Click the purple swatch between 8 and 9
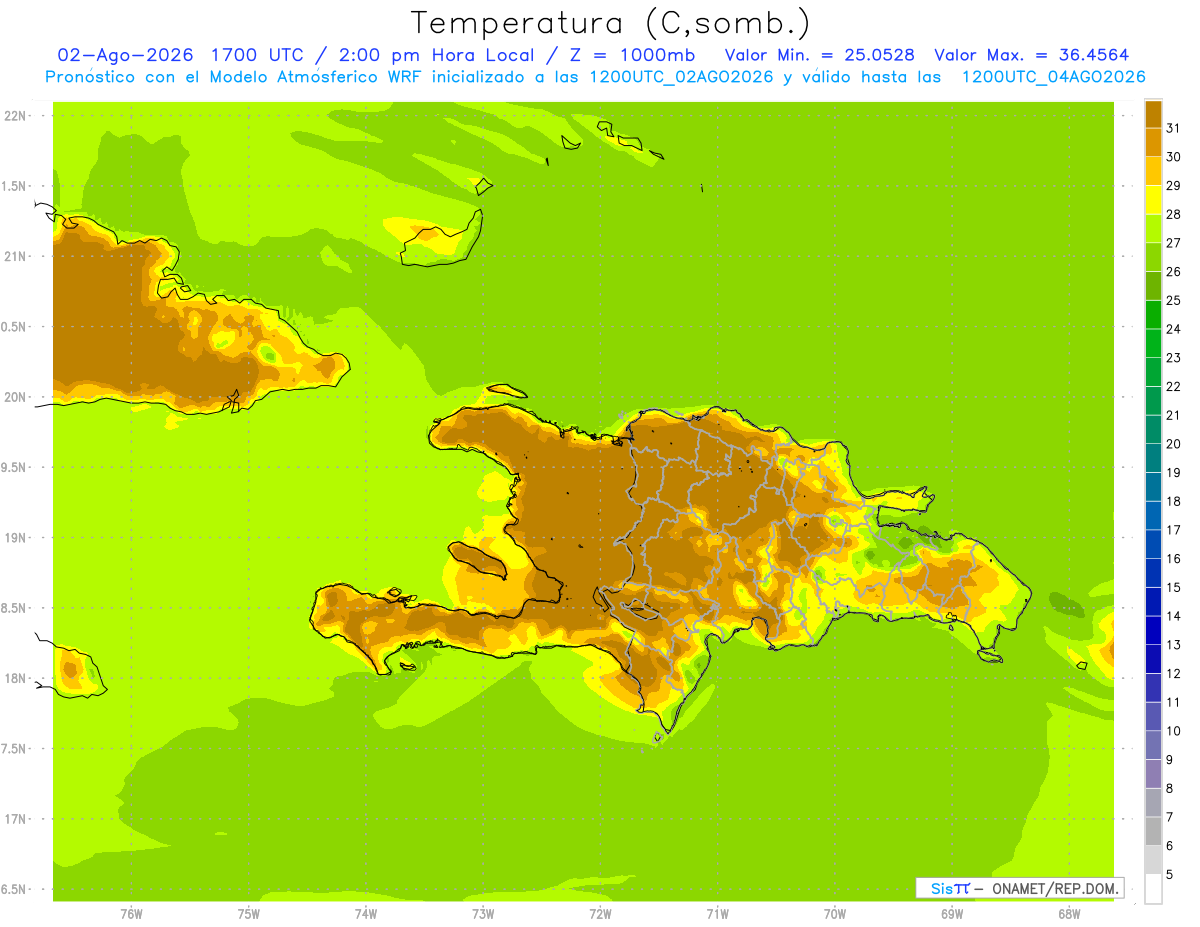Image resolution: width=1200 pixels, height=927 pixels. (1153, 774)
